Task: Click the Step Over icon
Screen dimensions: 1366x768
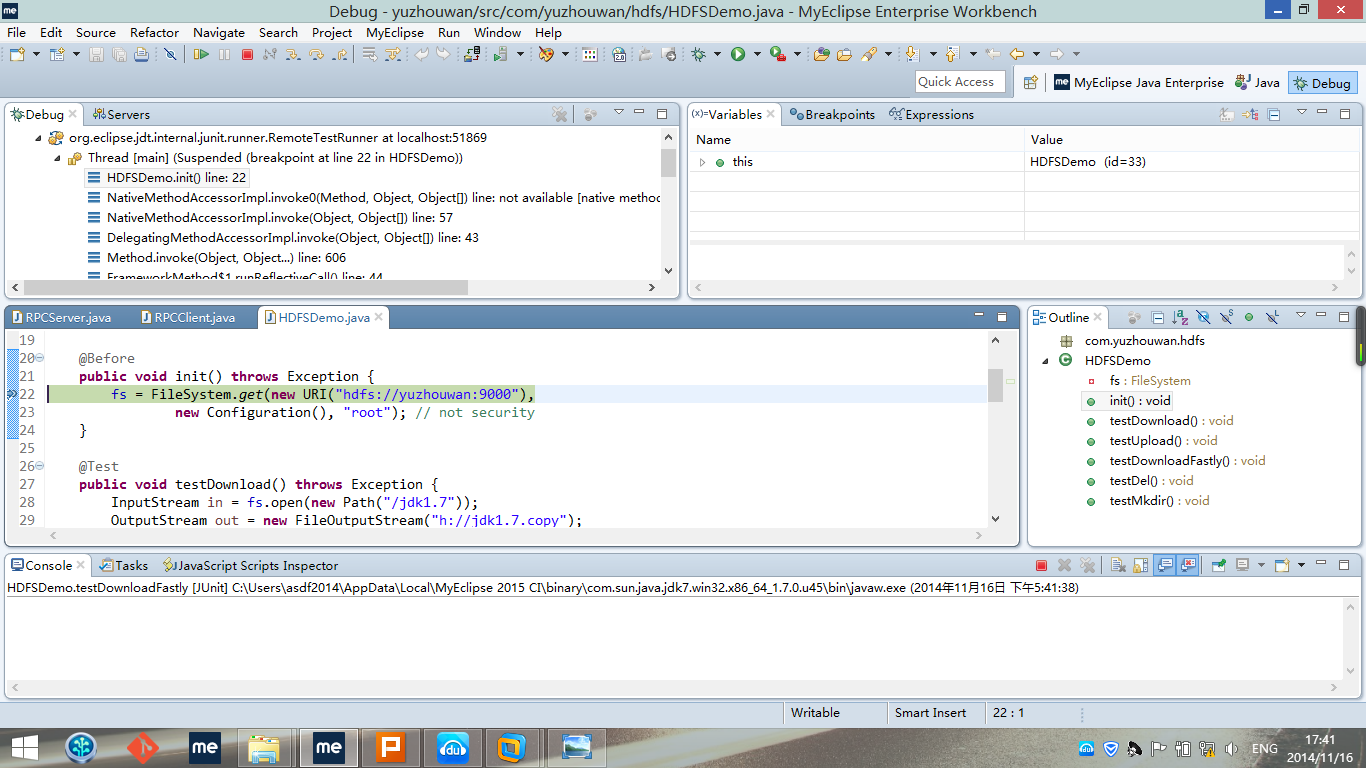Action: coord(317,54)
